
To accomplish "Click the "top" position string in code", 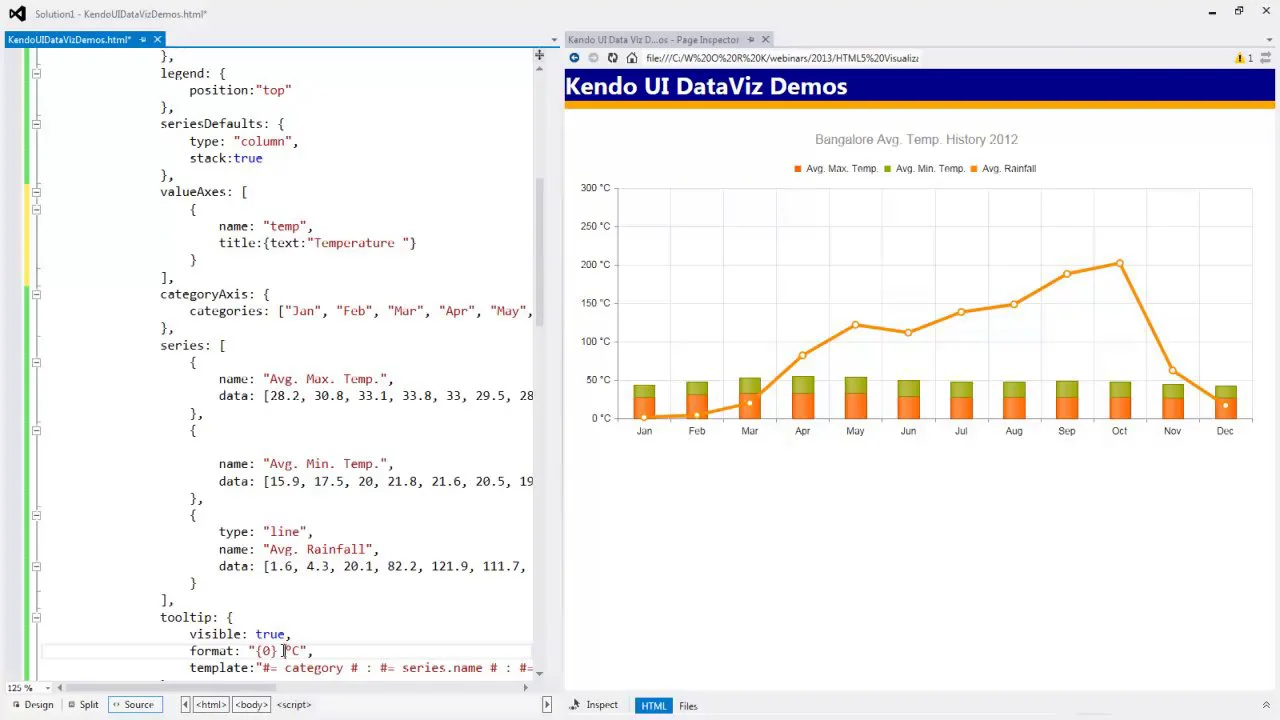I will [x=274, y=90].
